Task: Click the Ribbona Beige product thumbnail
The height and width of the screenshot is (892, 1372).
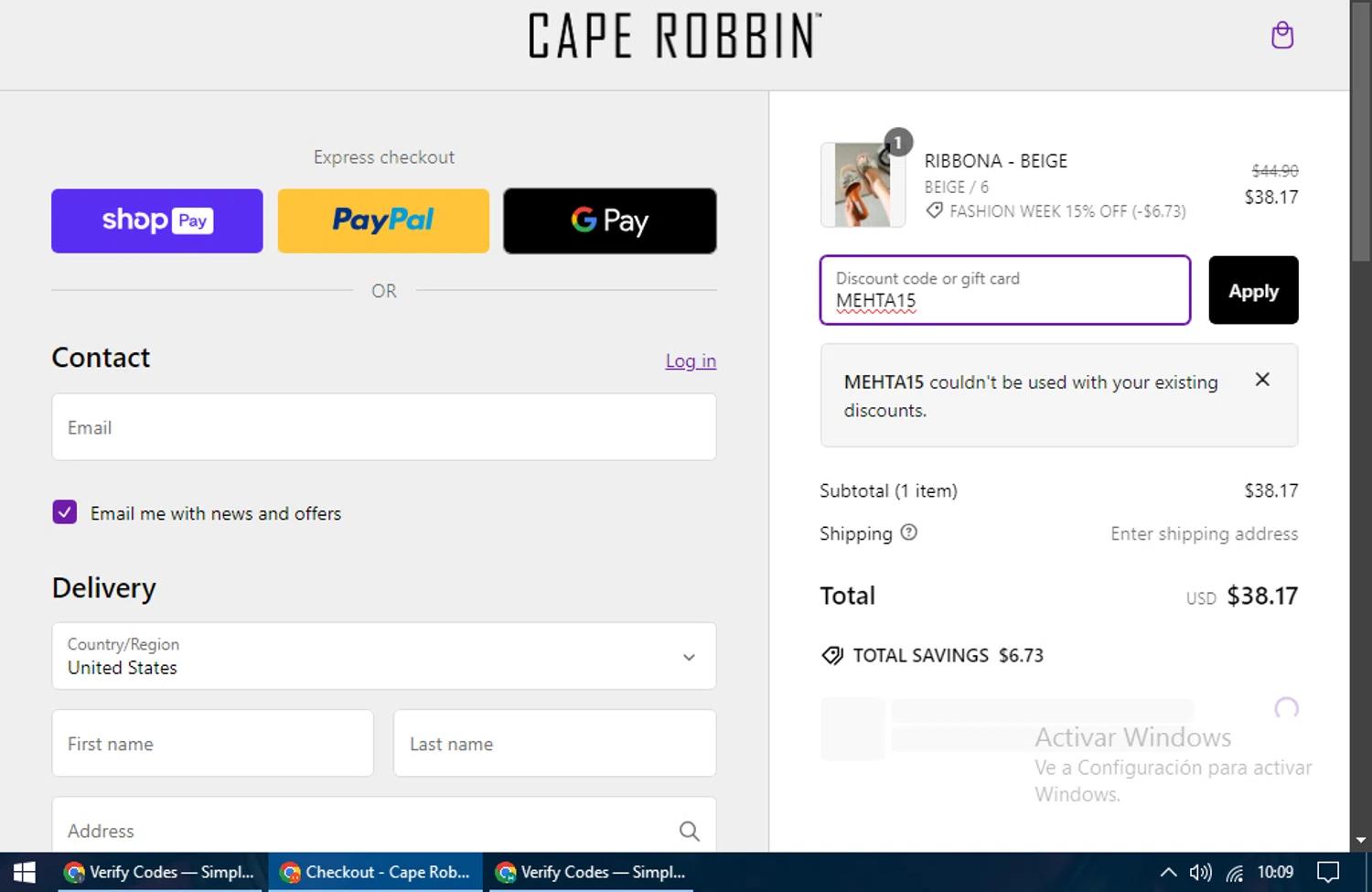Action: click(863, 185)
